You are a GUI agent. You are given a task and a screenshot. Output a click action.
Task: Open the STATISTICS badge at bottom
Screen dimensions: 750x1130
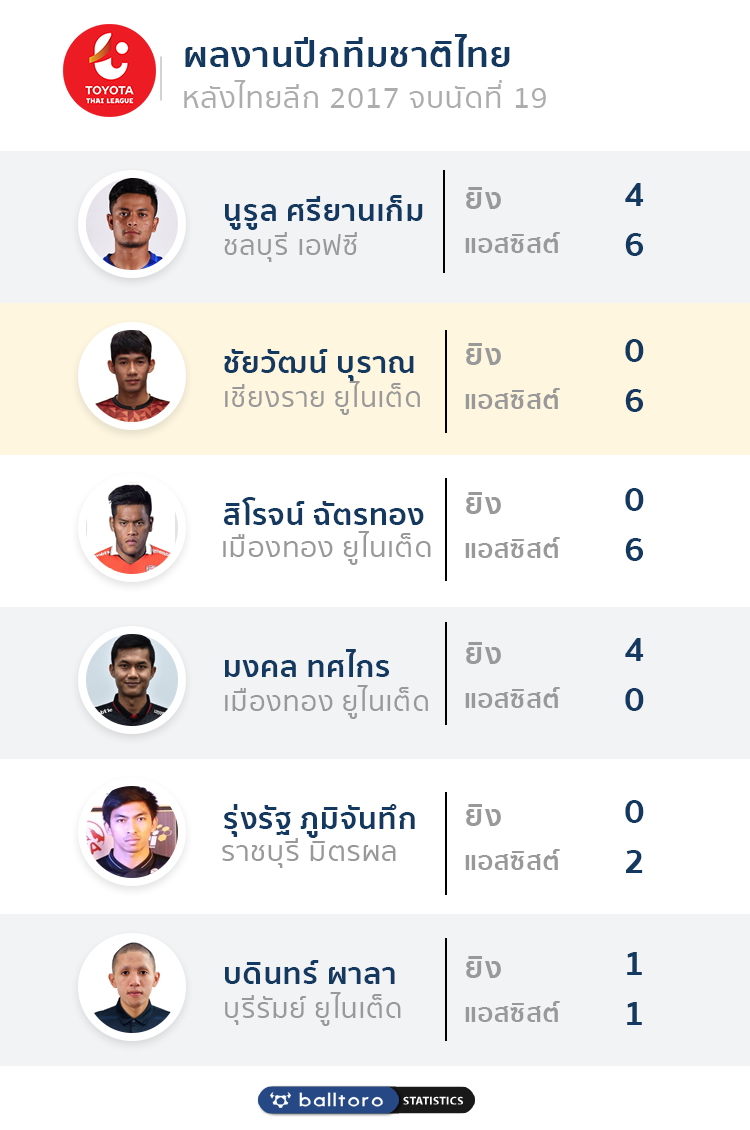point(433,1100)
